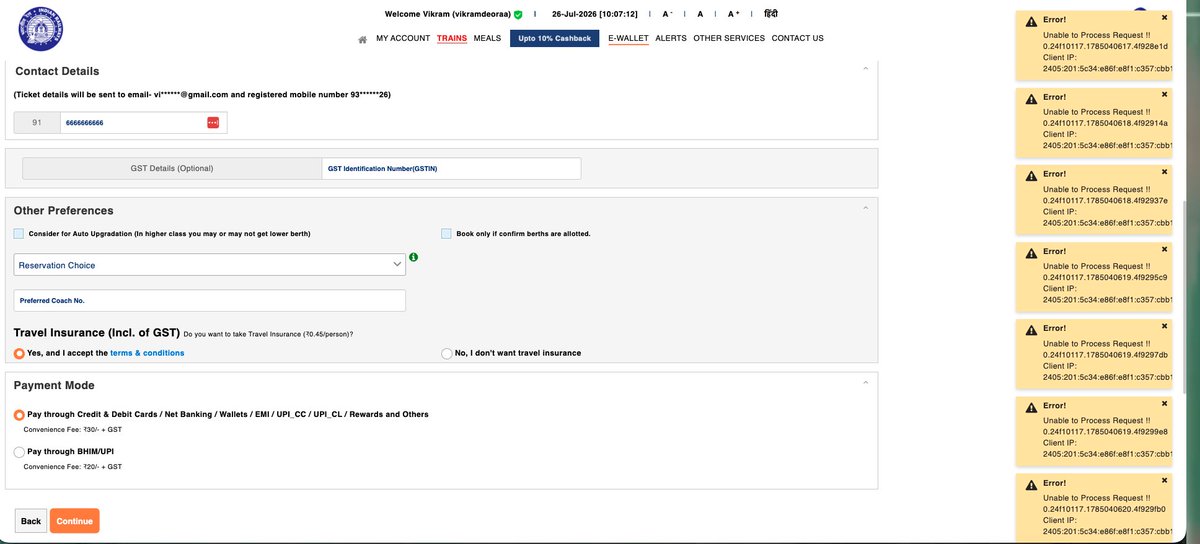This screenshot has height=544, width=1200.
Task: Tick Book only if confirm berths allotted
Action: click(447, 234)
